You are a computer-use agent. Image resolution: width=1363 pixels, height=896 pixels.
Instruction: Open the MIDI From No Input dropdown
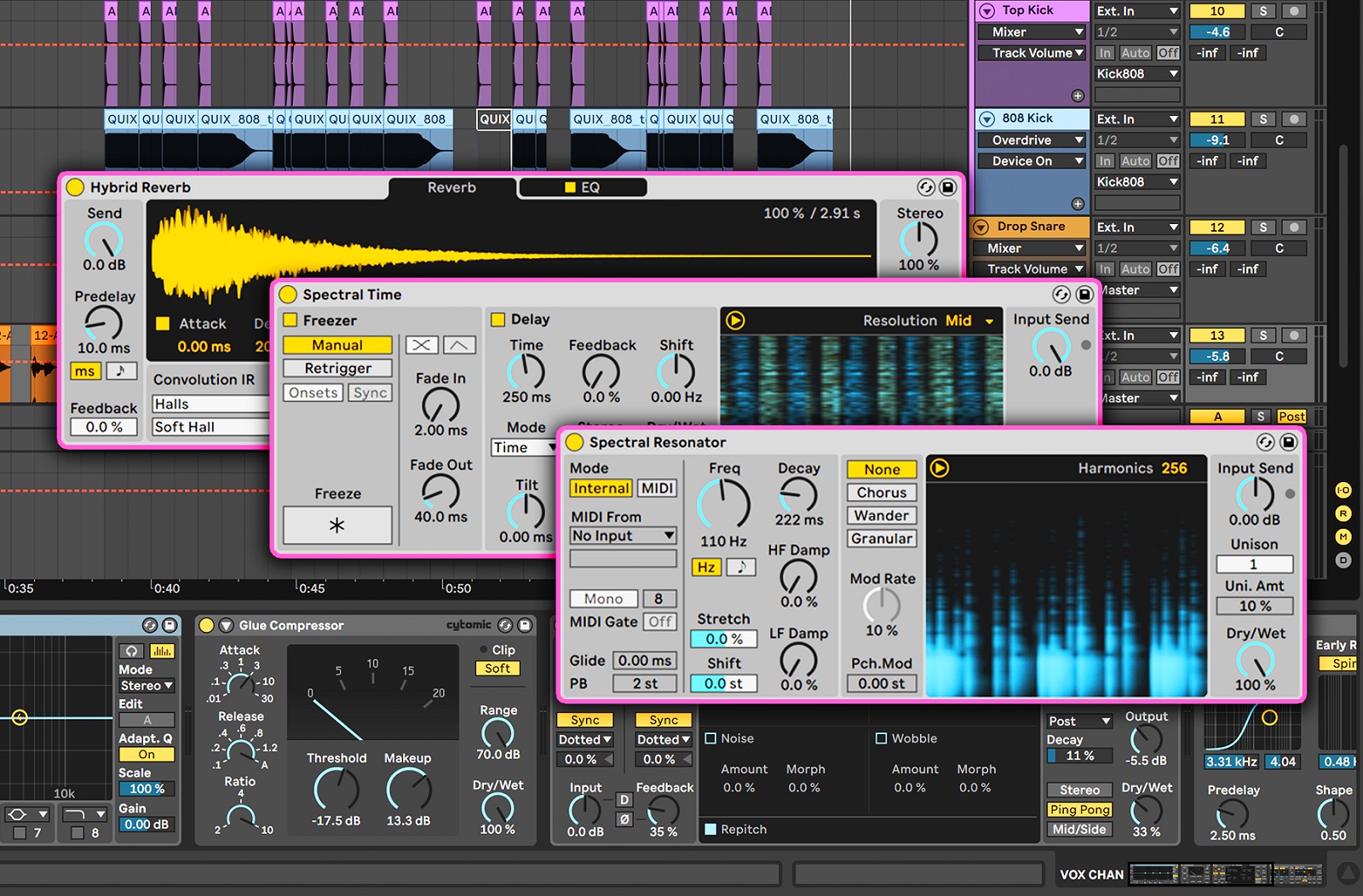pos(623,536)
